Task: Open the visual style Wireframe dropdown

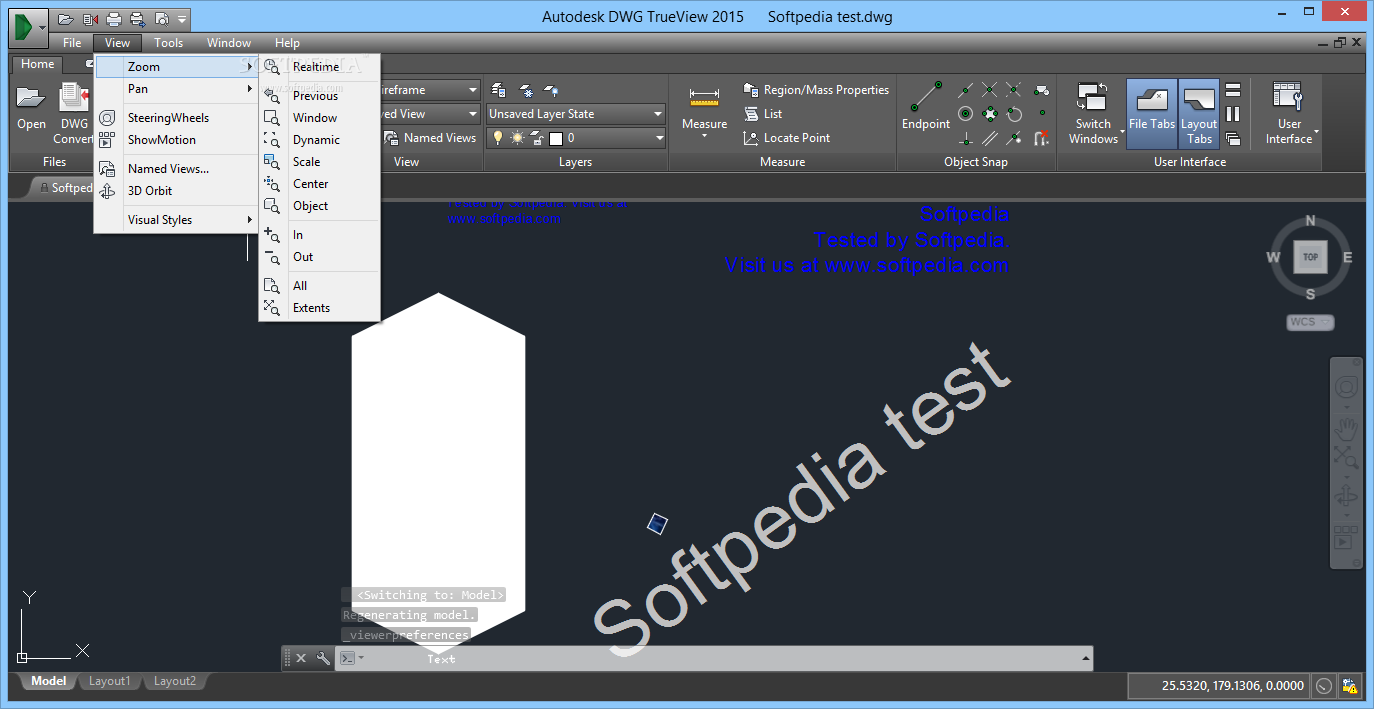Action: point(431,90)
